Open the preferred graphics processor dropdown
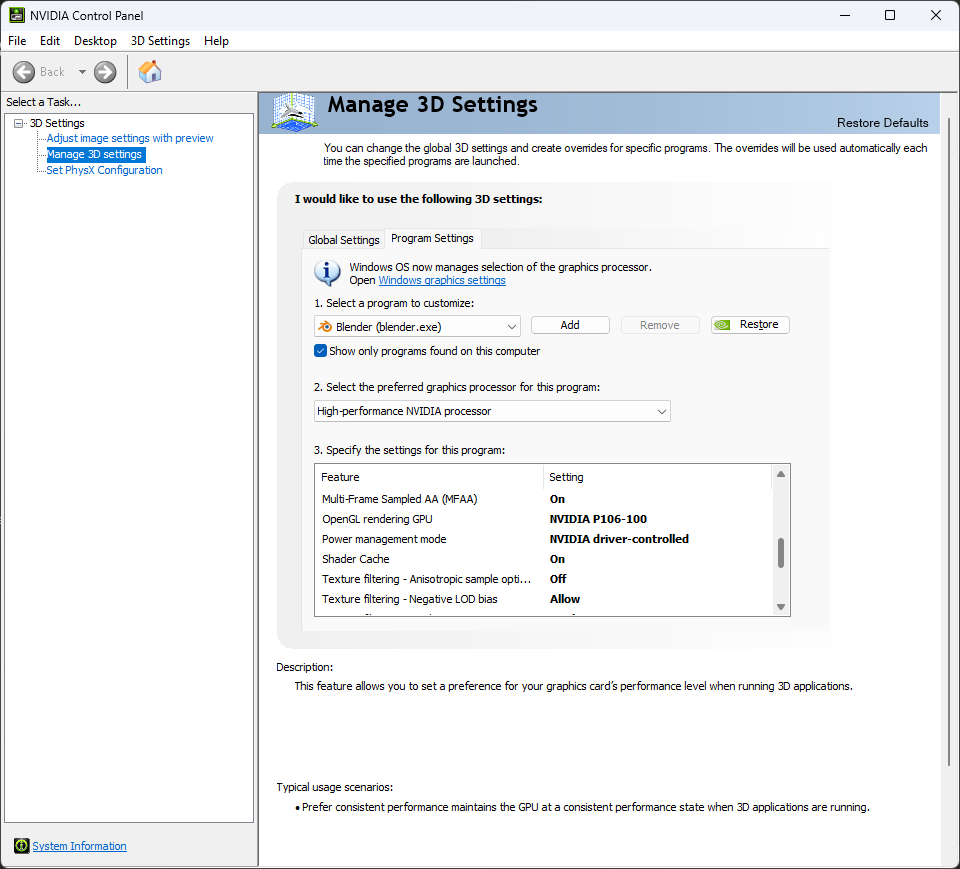This screenshot has width=960, height=869. click(492, 411)
